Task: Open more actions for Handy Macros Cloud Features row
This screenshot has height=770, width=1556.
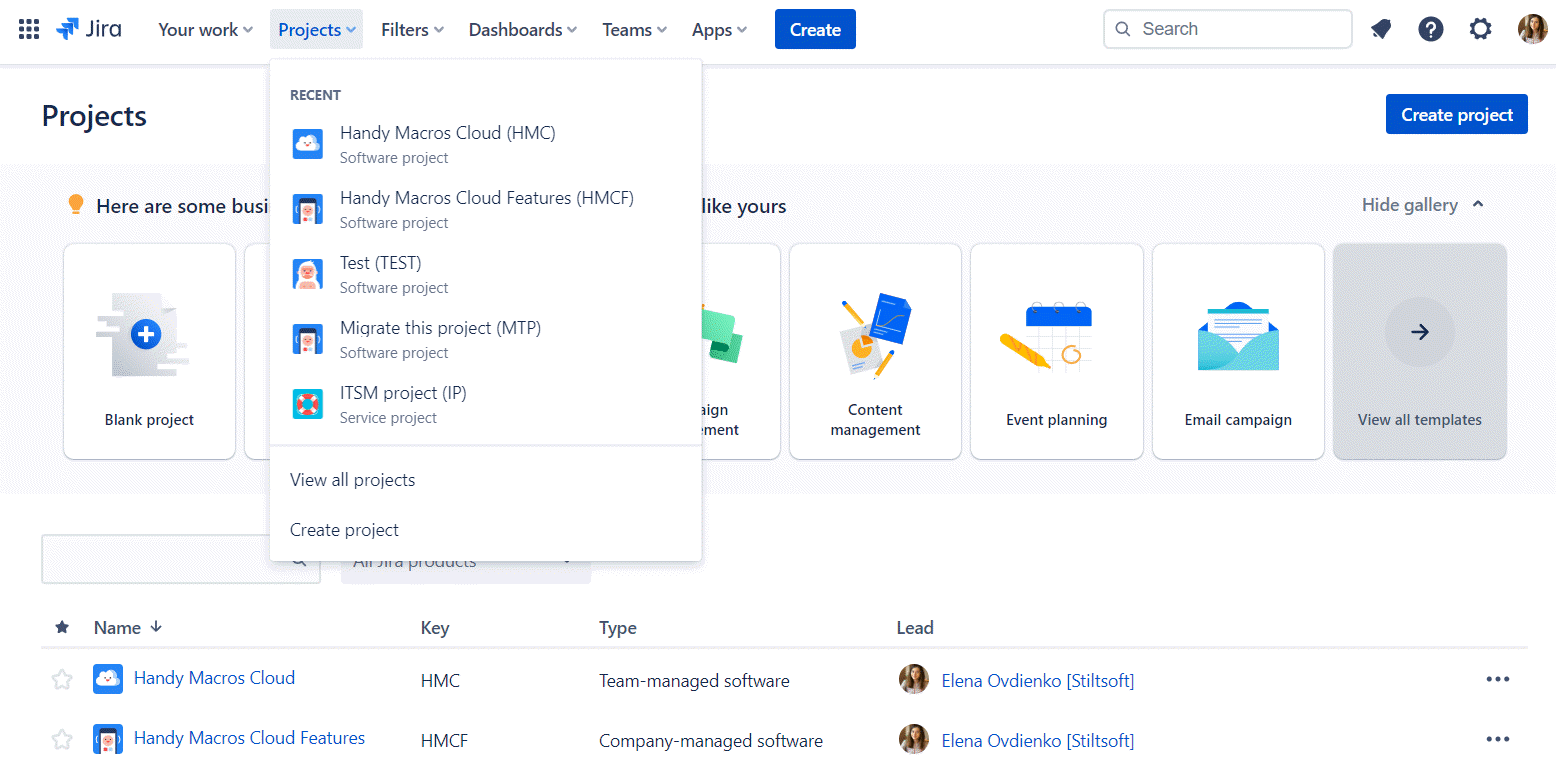Action: click(1497, 739)
